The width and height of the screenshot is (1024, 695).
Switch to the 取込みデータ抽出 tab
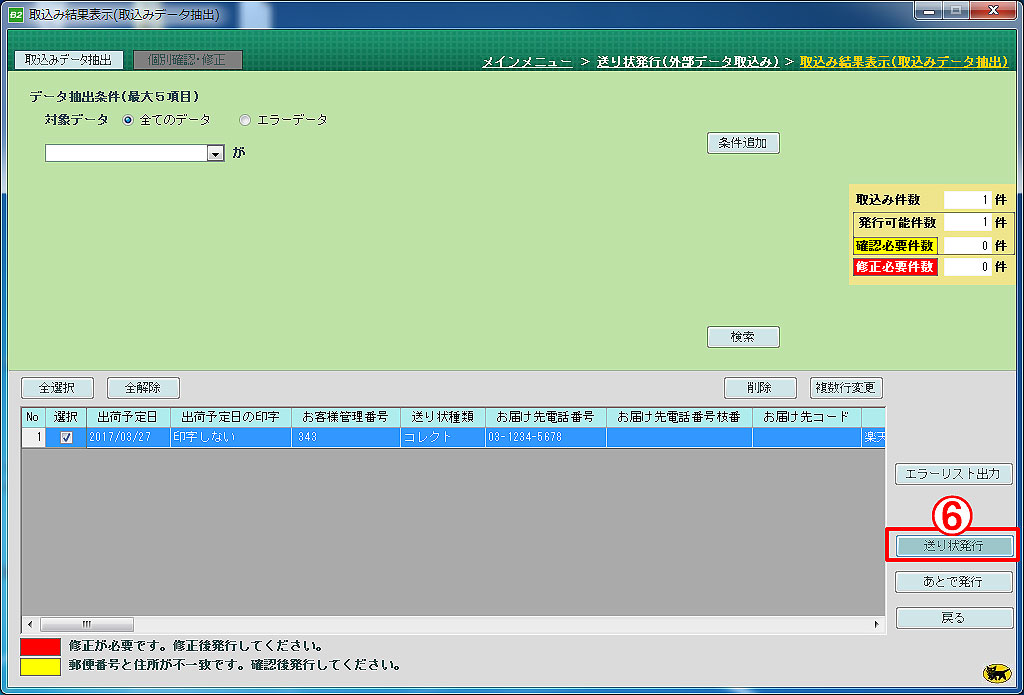(x=69, y=60)
